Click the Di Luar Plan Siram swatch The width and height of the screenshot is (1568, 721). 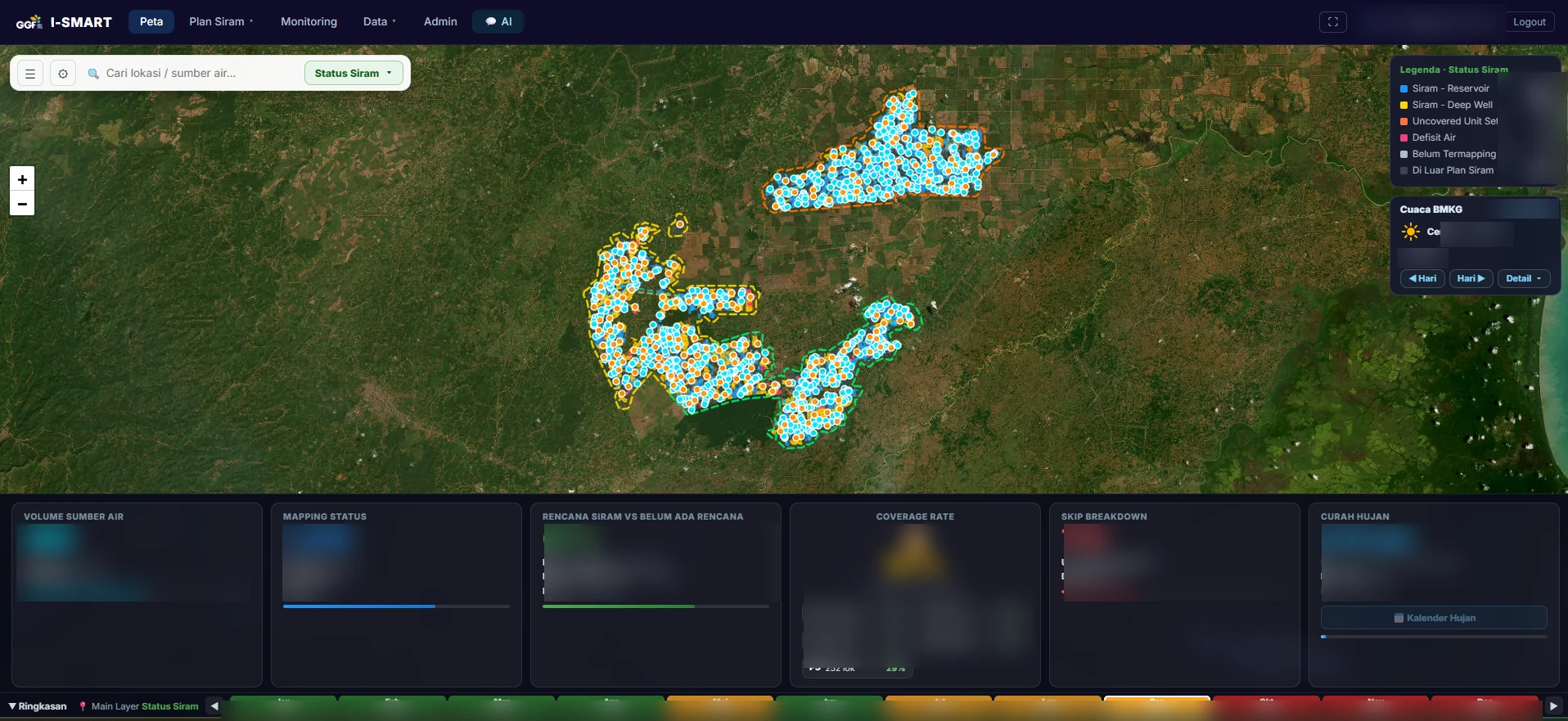click(1404, 170)
